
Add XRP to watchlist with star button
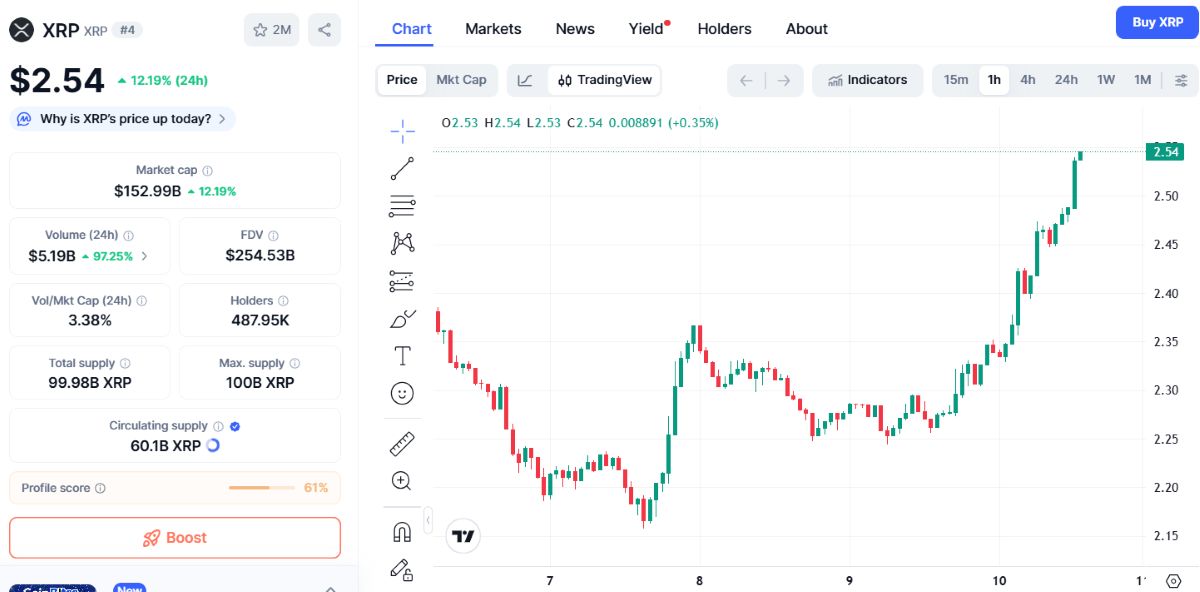[272, 30]
